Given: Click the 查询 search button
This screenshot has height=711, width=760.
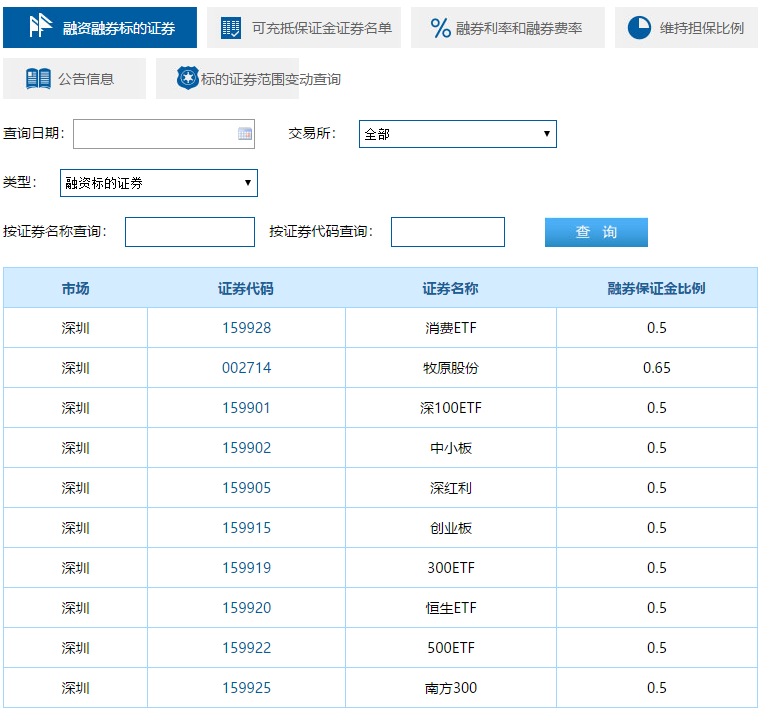Looking at the screenshot, I should click(x=596, y=232).
